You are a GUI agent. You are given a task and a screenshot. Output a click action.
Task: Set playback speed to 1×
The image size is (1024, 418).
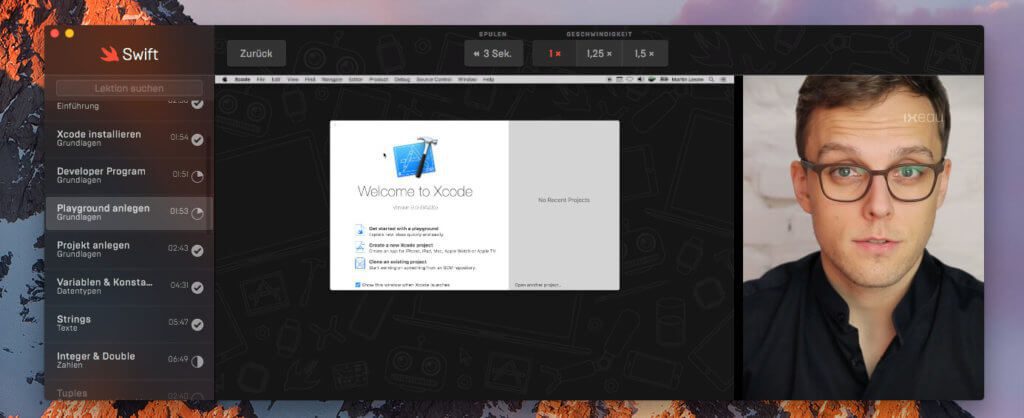(x=554, y=54)
